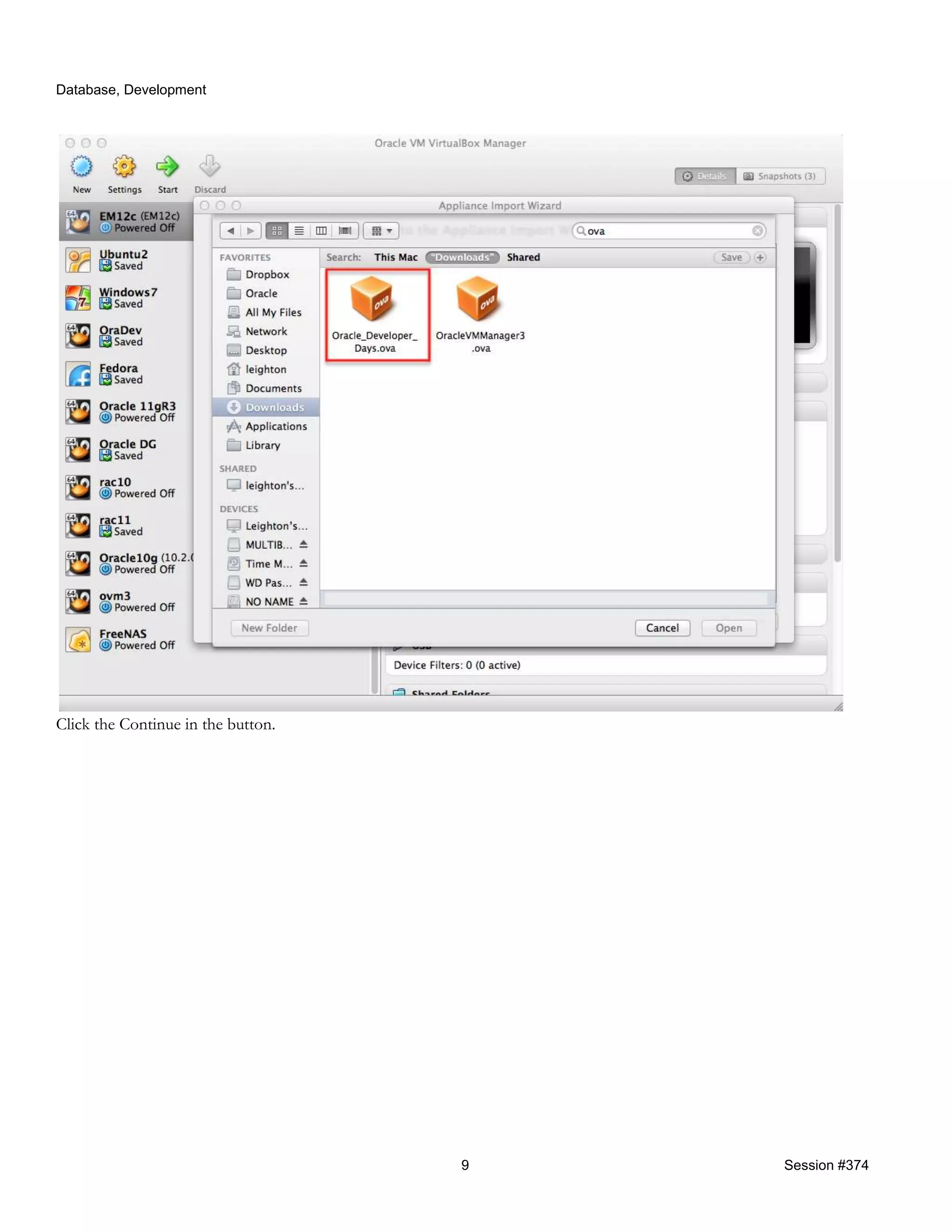Select the Fedora virtual machine
The image size is (952, 1232).
126,373
